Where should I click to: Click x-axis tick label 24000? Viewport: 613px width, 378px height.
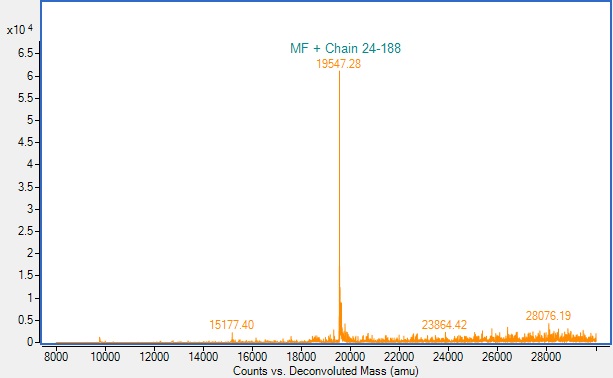point(448,357)
